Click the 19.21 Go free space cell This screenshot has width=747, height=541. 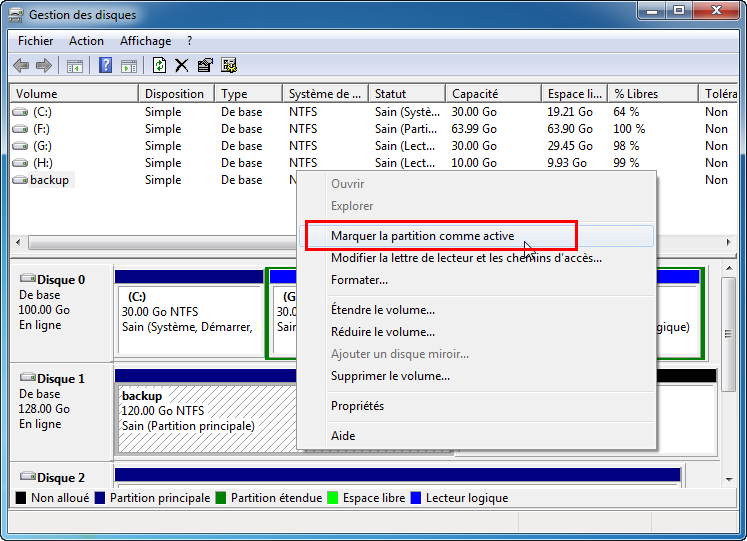pyautogui.click(x=570, y=112)
